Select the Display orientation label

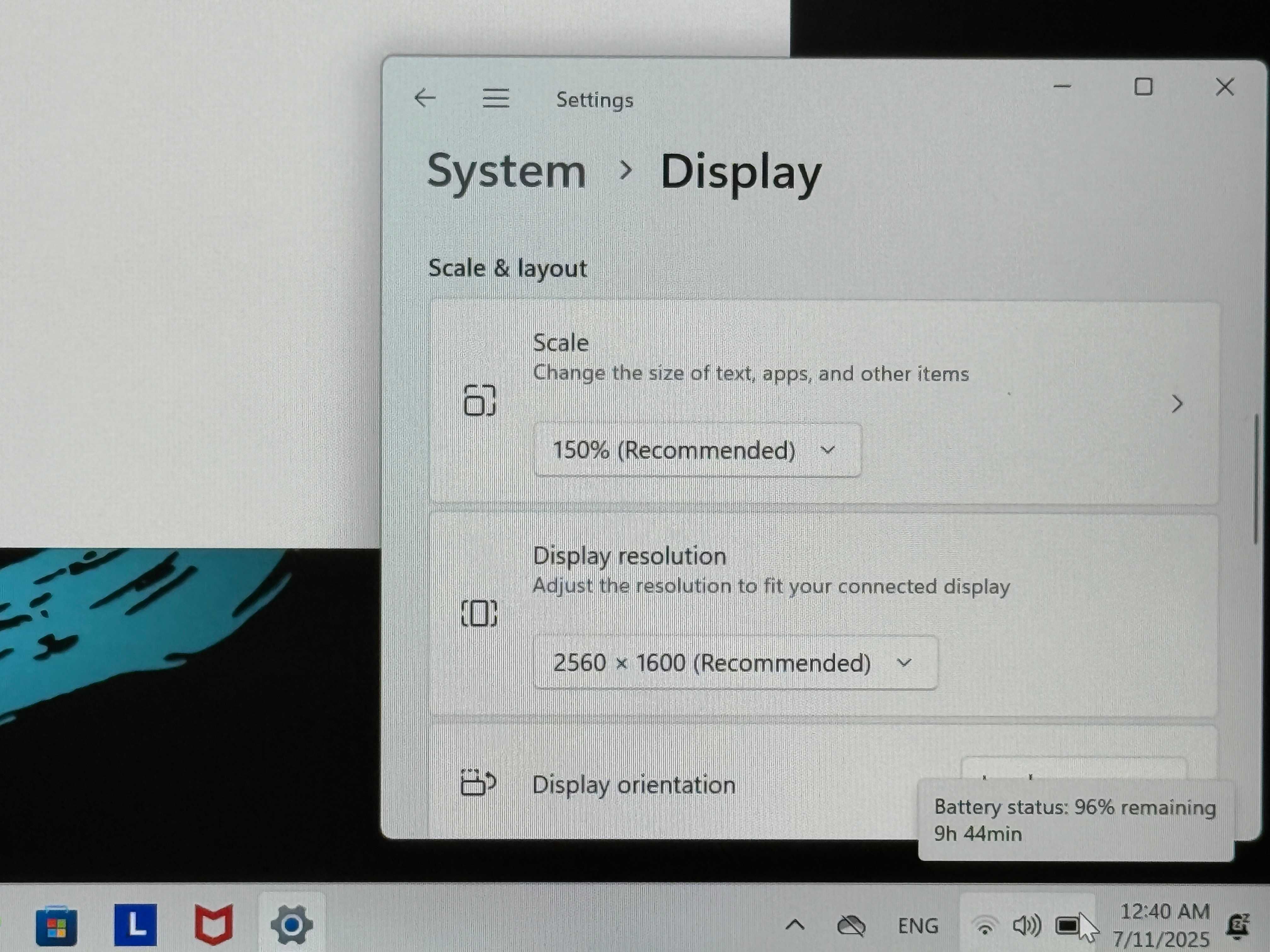(x=634, y=785)
